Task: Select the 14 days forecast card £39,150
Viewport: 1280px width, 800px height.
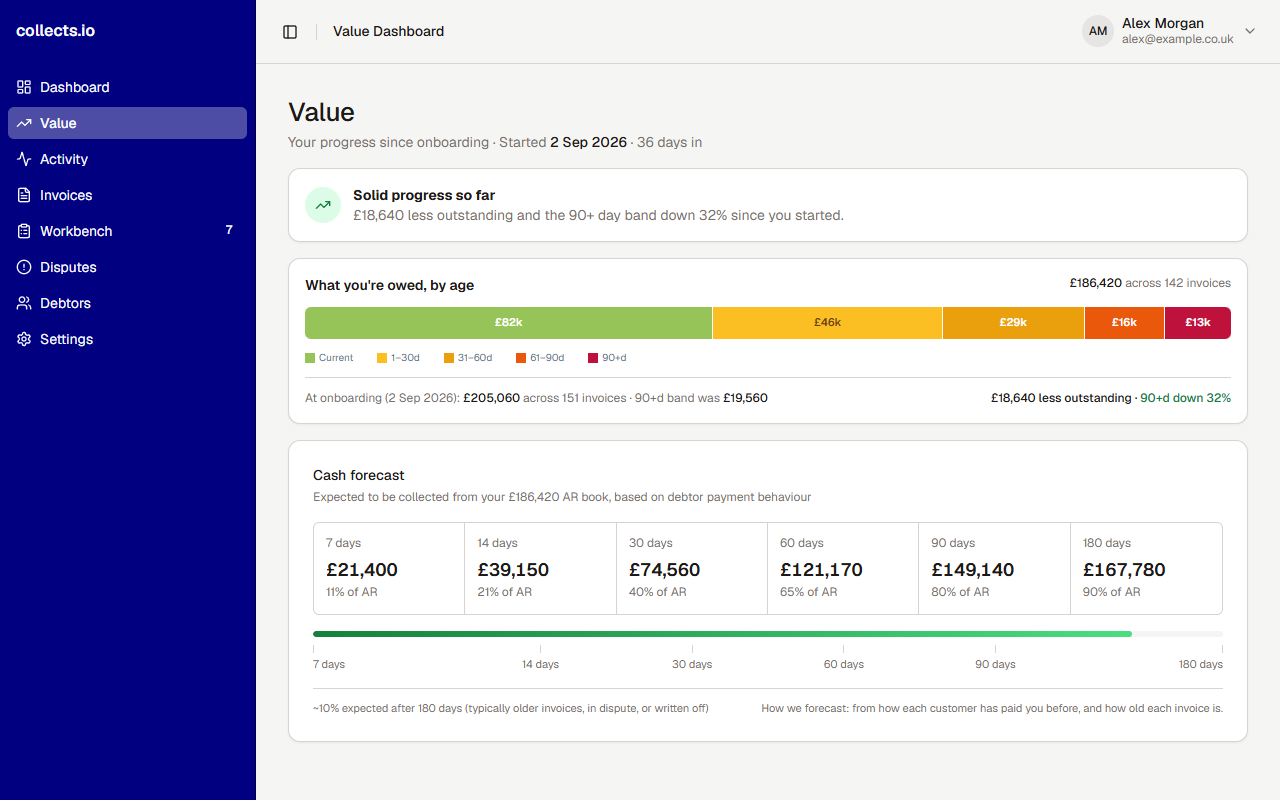Action: coord(541,568)
